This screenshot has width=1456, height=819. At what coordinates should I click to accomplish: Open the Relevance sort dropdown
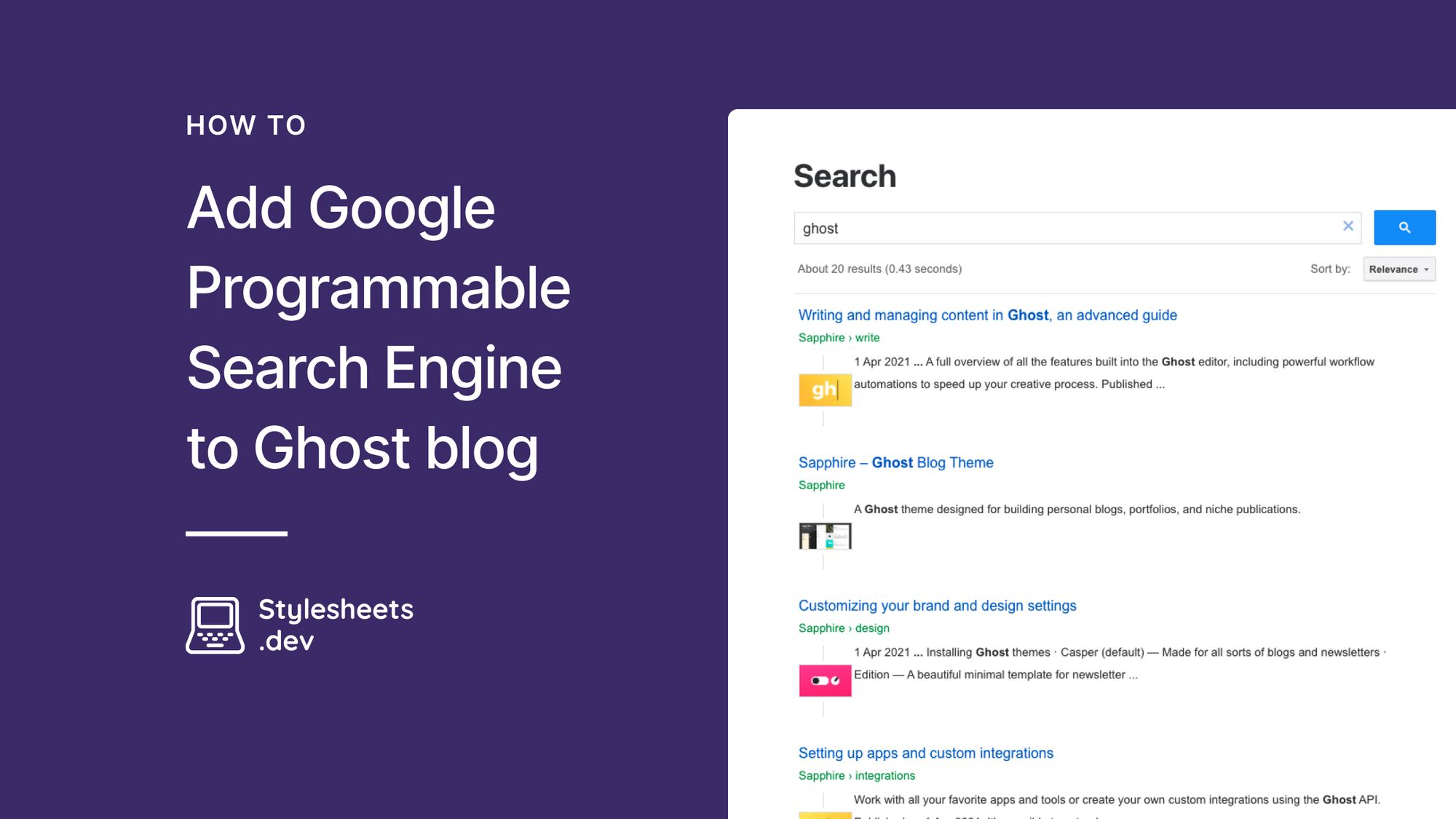(1398, 269)
